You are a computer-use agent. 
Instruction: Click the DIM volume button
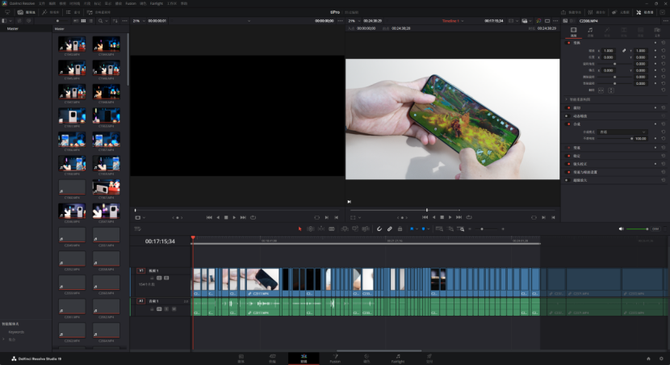pos(655,229)
